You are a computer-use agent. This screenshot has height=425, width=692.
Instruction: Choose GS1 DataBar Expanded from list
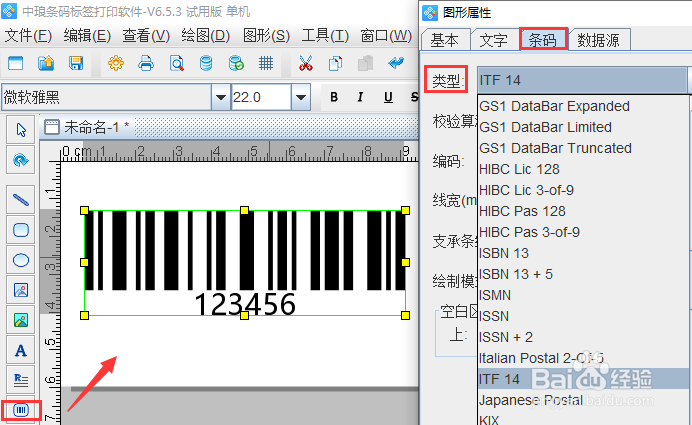583,106
